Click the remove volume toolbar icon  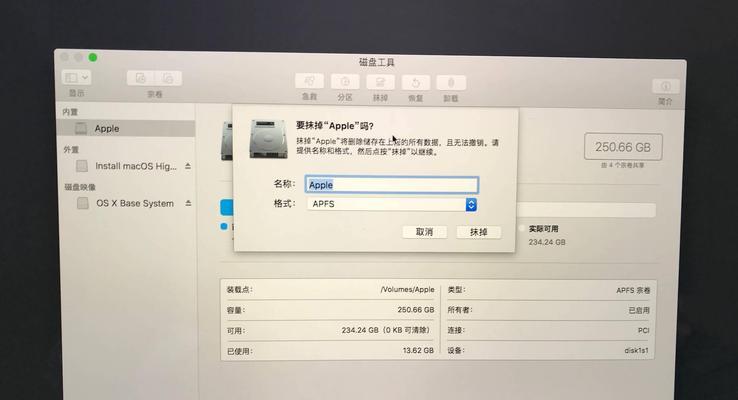click(x=168, y=78)
